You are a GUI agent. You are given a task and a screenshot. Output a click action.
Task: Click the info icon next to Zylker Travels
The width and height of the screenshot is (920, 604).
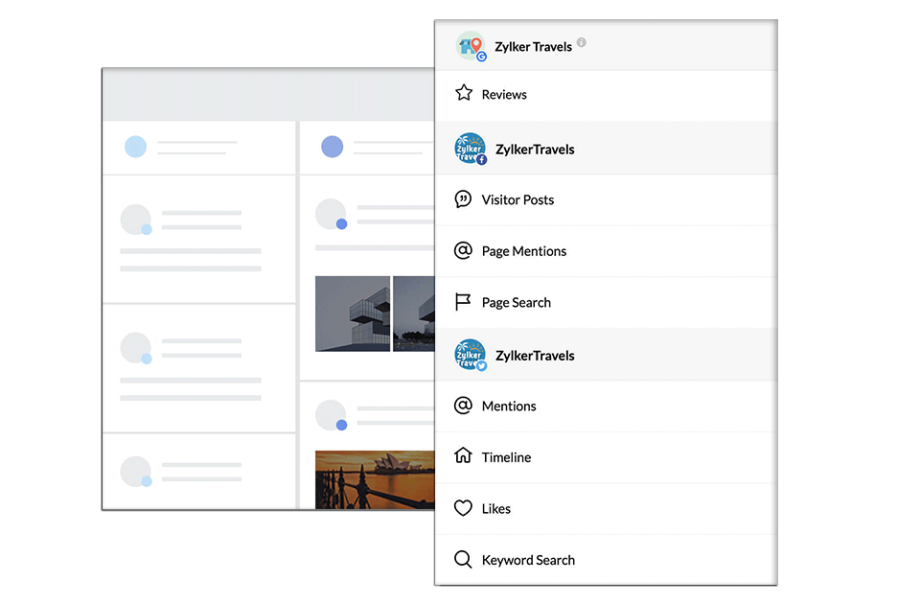point(581,42)
